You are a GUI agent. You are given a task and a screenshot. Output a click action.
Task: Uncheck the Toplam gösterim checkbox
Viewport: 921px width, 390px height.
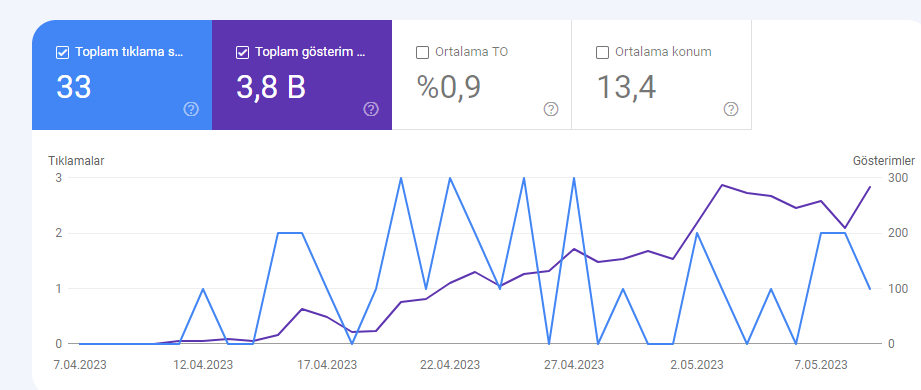coord(242,53)
